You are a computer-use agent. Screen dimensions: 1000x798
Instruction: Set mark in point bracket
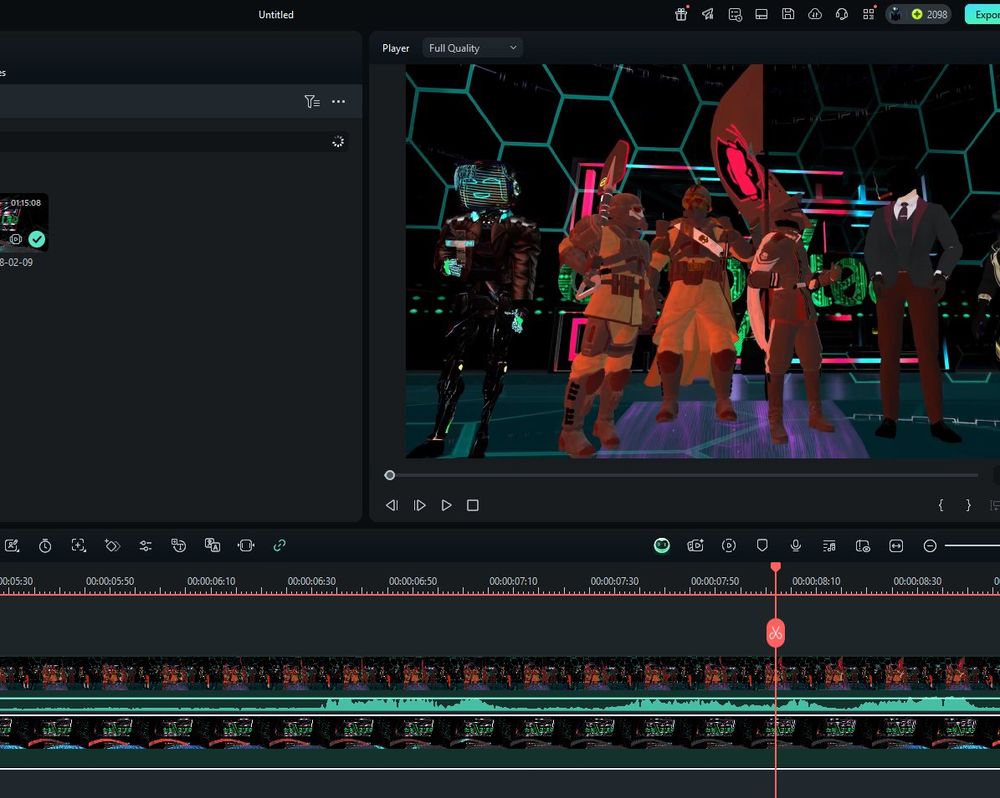coord(941,505)
